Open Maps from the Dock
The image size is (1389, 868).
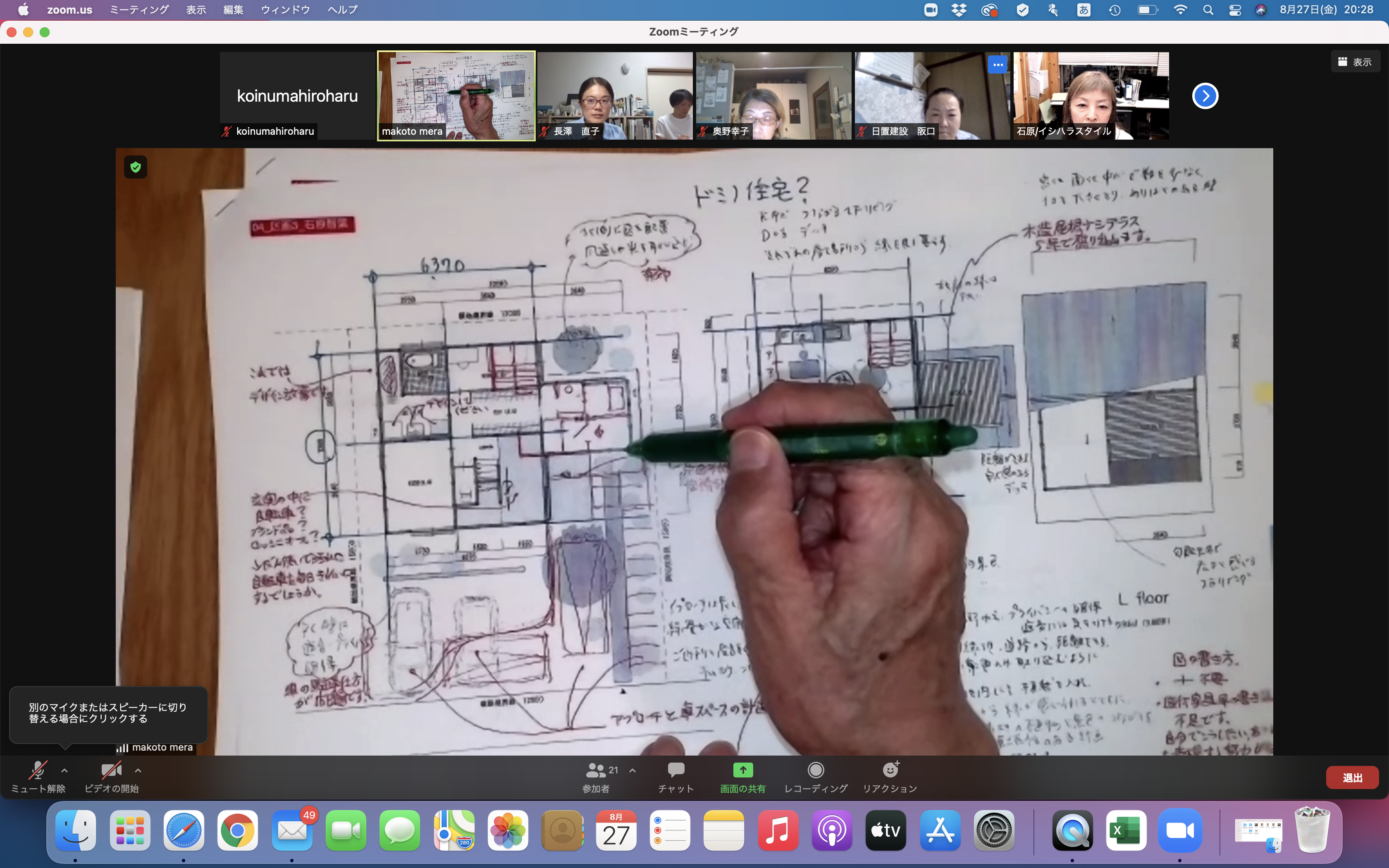pos(454,830)
